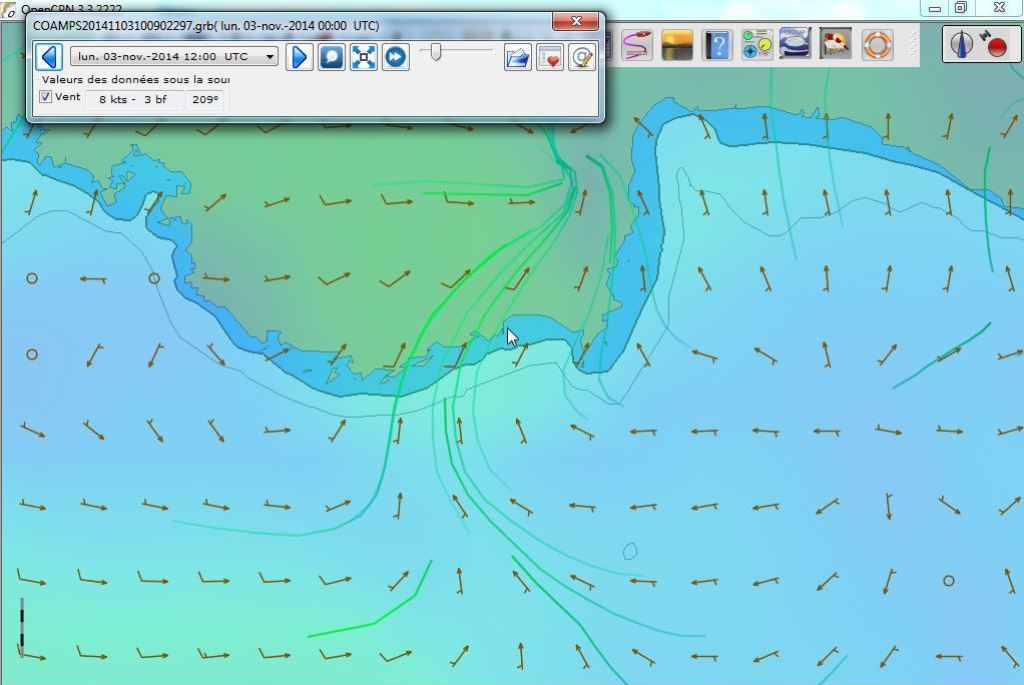
Task: Click the blue speech-bubble icon in GRIB dialog
Action: [331, 57]
